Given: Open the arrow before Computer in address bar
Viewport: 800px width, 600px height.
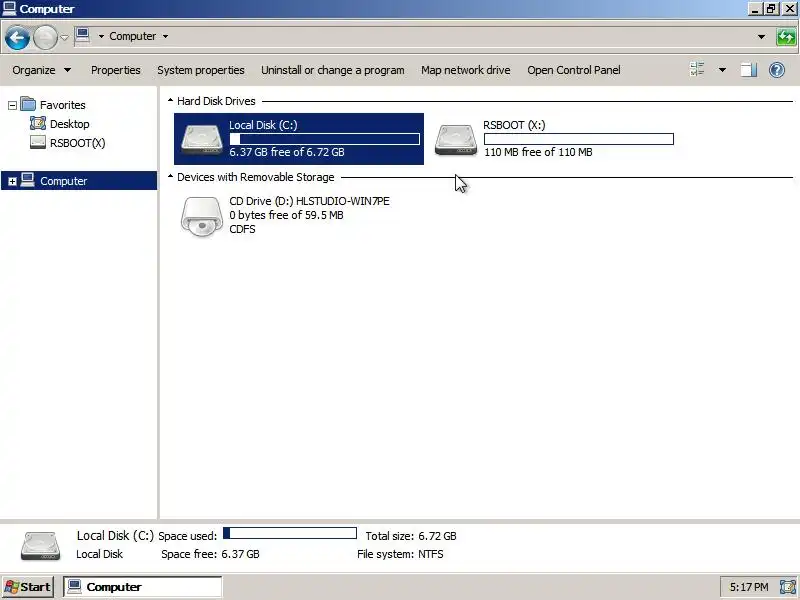Looking at the screenshot, I should (x=101, y=36).
